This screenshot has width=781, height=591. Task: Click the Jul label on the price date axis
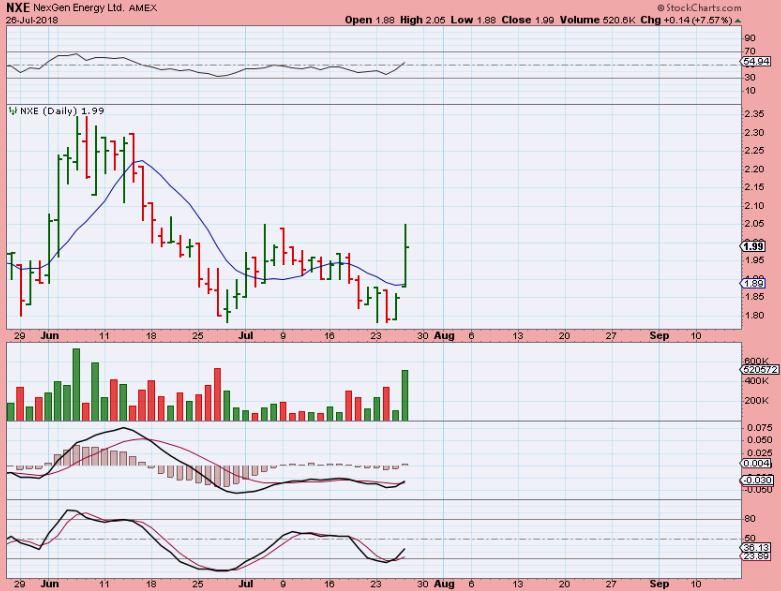click(x=246, y=336)
